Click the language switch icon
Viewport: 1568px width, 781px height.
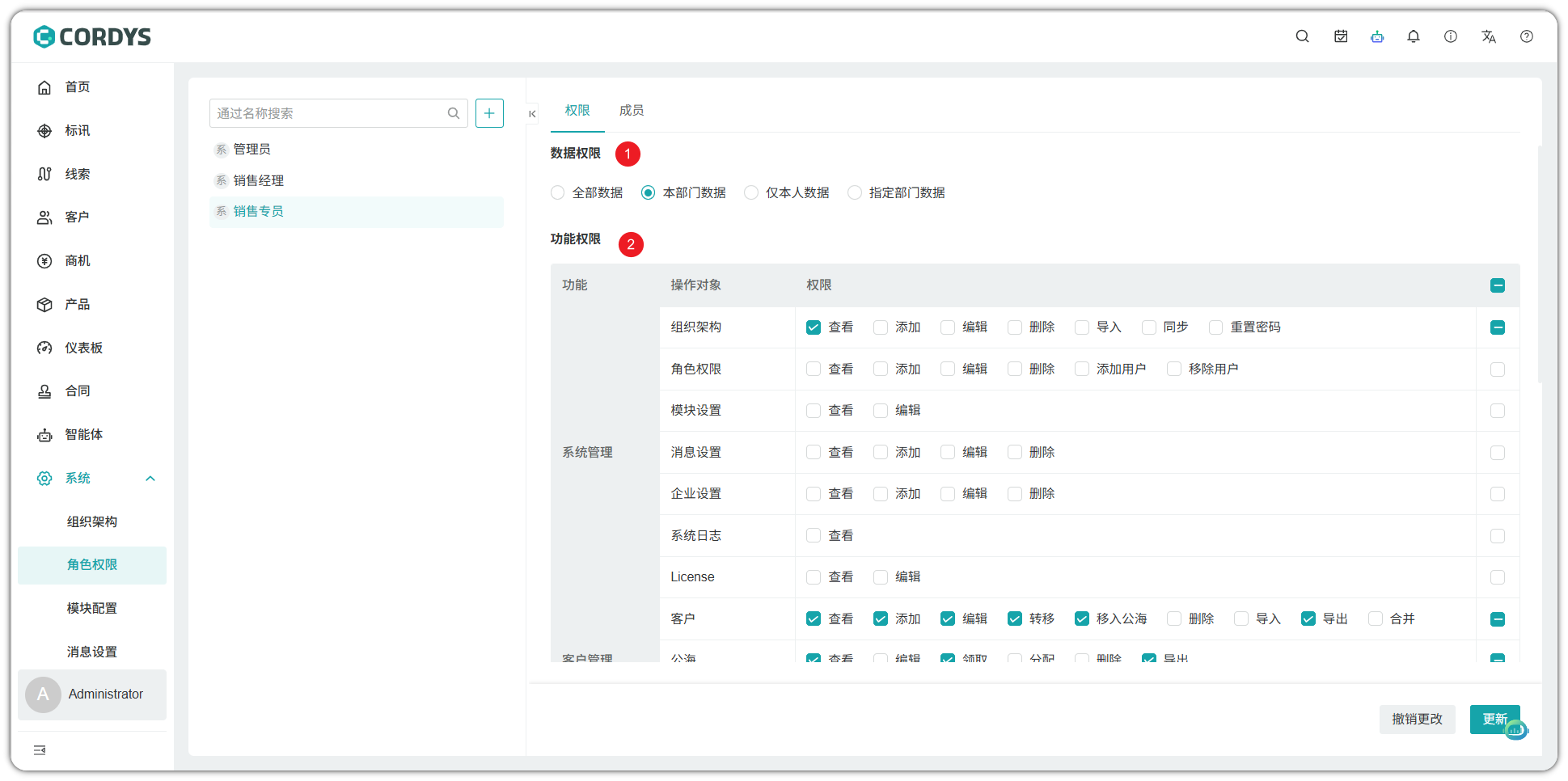pyautogui.click(x=1488, y=36)
